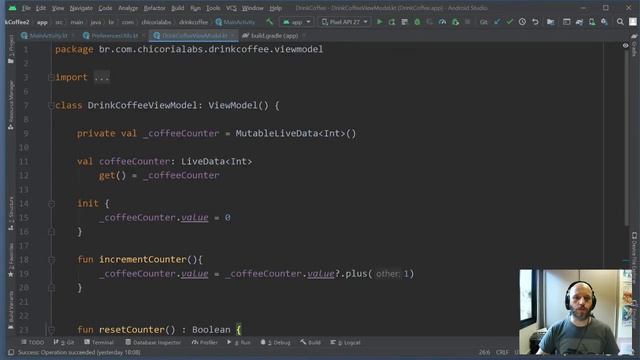Click the chicorialabs breadcrumb in navigation bar

[x=156, y=22]
